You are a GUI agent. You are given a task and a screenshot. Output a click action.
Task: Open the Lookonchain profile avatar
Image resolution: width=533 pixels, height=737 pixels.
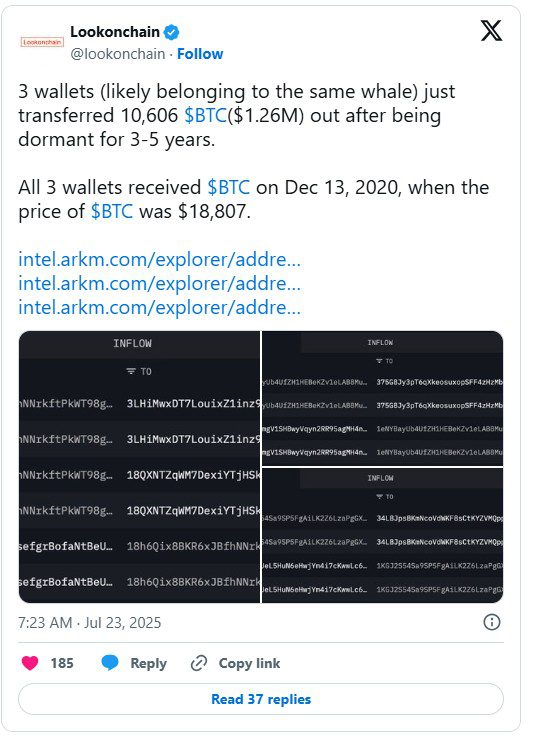tap(42, 42)
